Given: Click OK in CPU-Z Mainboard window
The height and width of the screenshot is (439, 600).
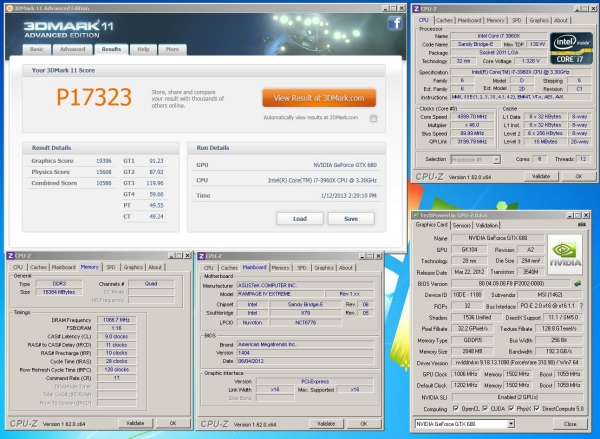Looking at the screenshot, I should 364,424.
